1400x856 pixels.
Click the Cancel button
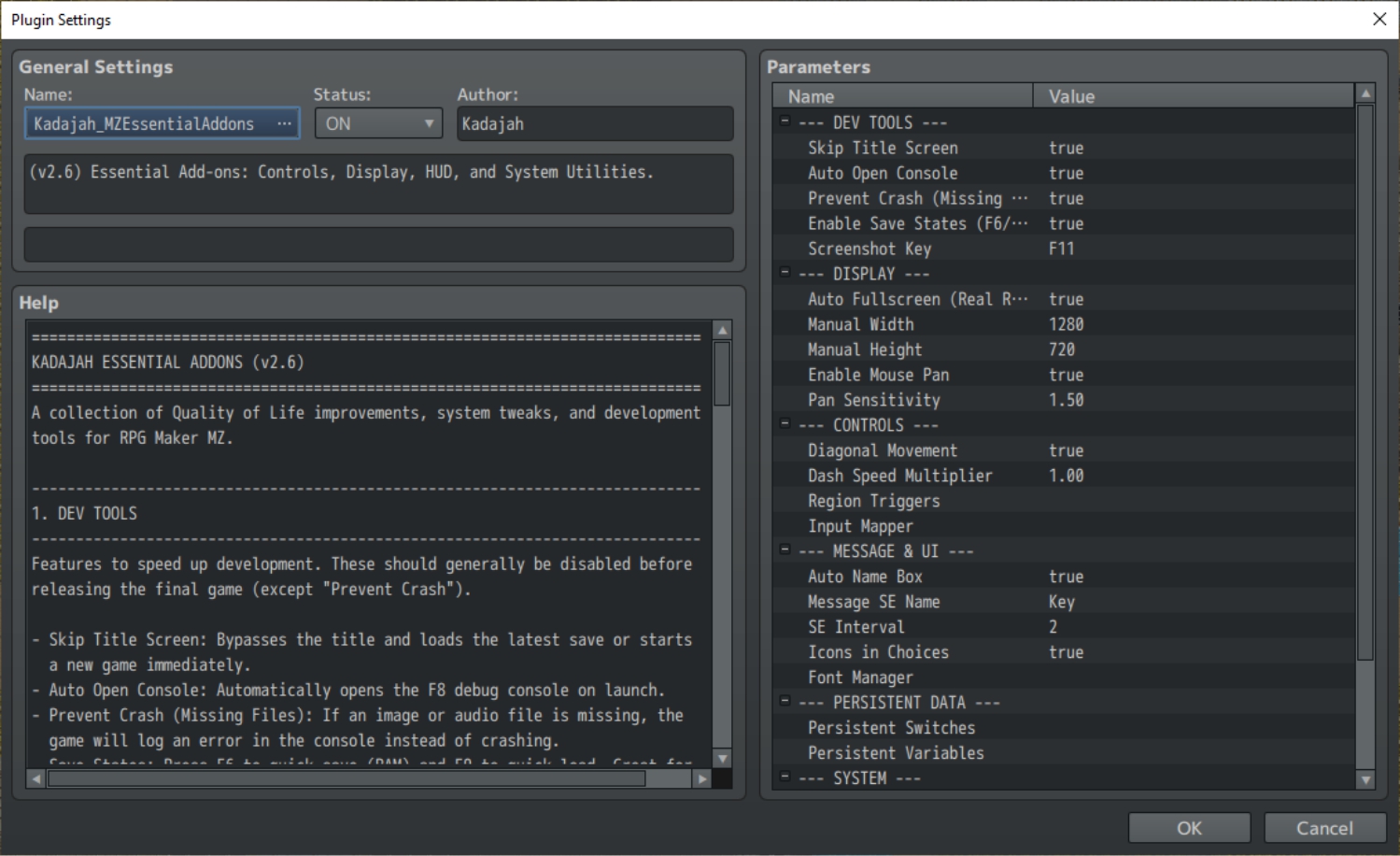1324,828
